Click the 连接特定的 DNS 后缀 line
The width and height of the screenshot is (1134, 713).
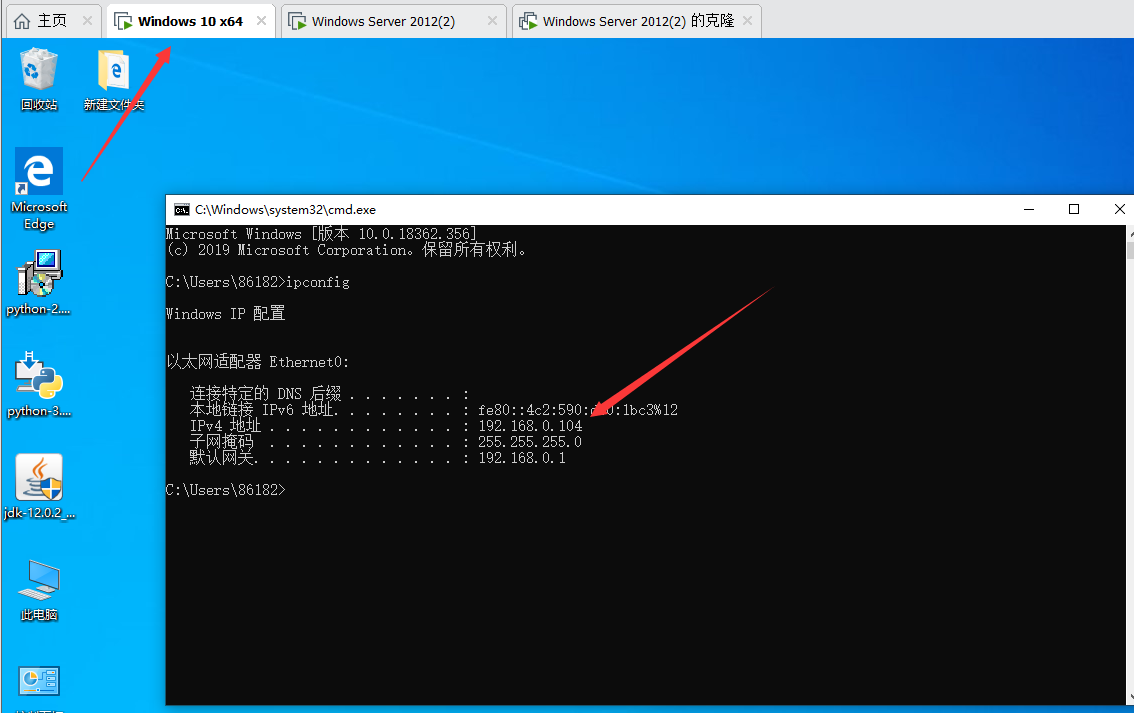pyautogui.click(x=330, y=394)
